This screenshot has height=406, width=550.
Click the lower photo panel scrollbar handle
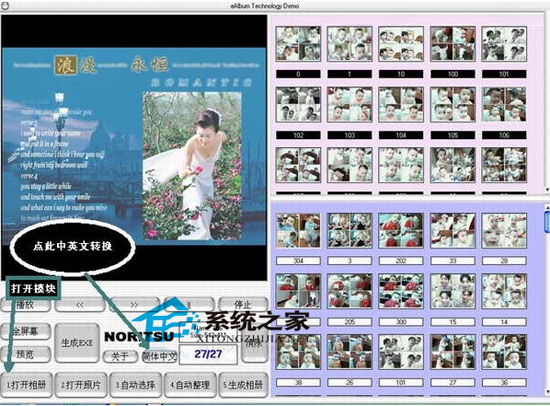547,222
